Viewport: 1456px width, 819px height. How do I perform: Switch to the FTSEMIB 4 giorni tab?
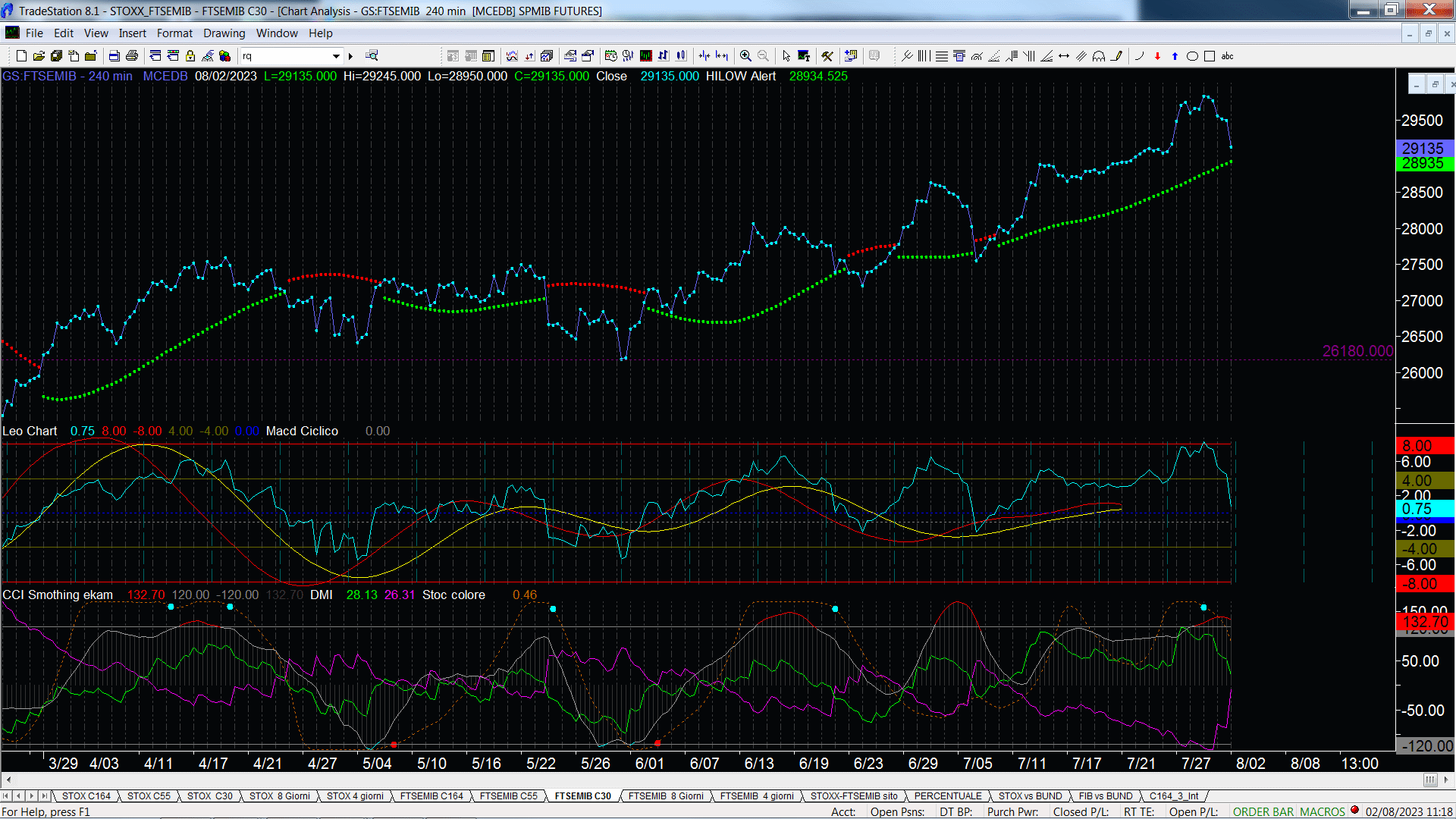tap(757, 795)
